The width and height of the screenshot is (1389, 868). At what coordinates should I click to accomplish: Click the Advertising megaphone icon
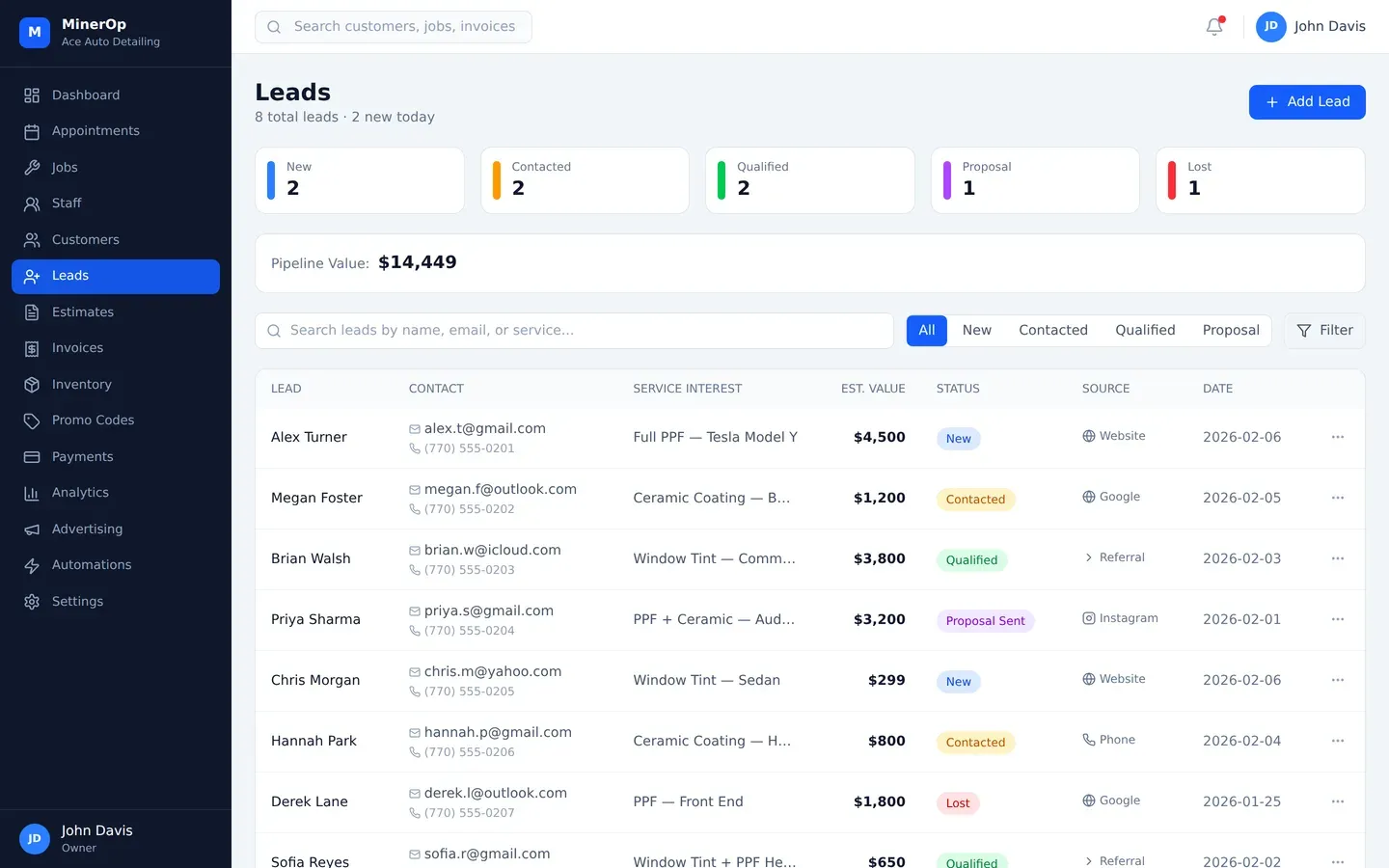(33, 529)
